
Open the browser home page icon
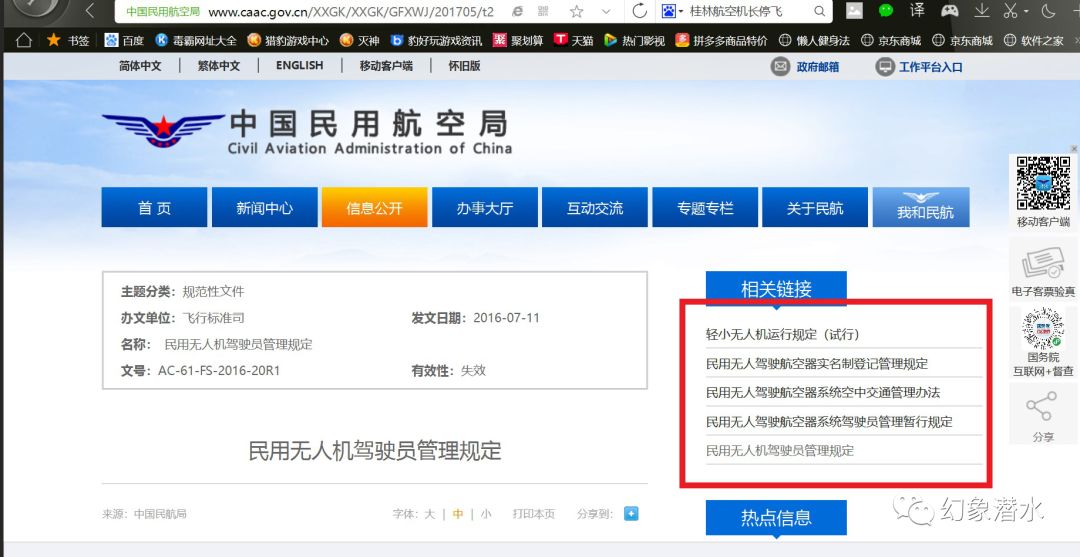pyautogui.click(x=24, y=40)
